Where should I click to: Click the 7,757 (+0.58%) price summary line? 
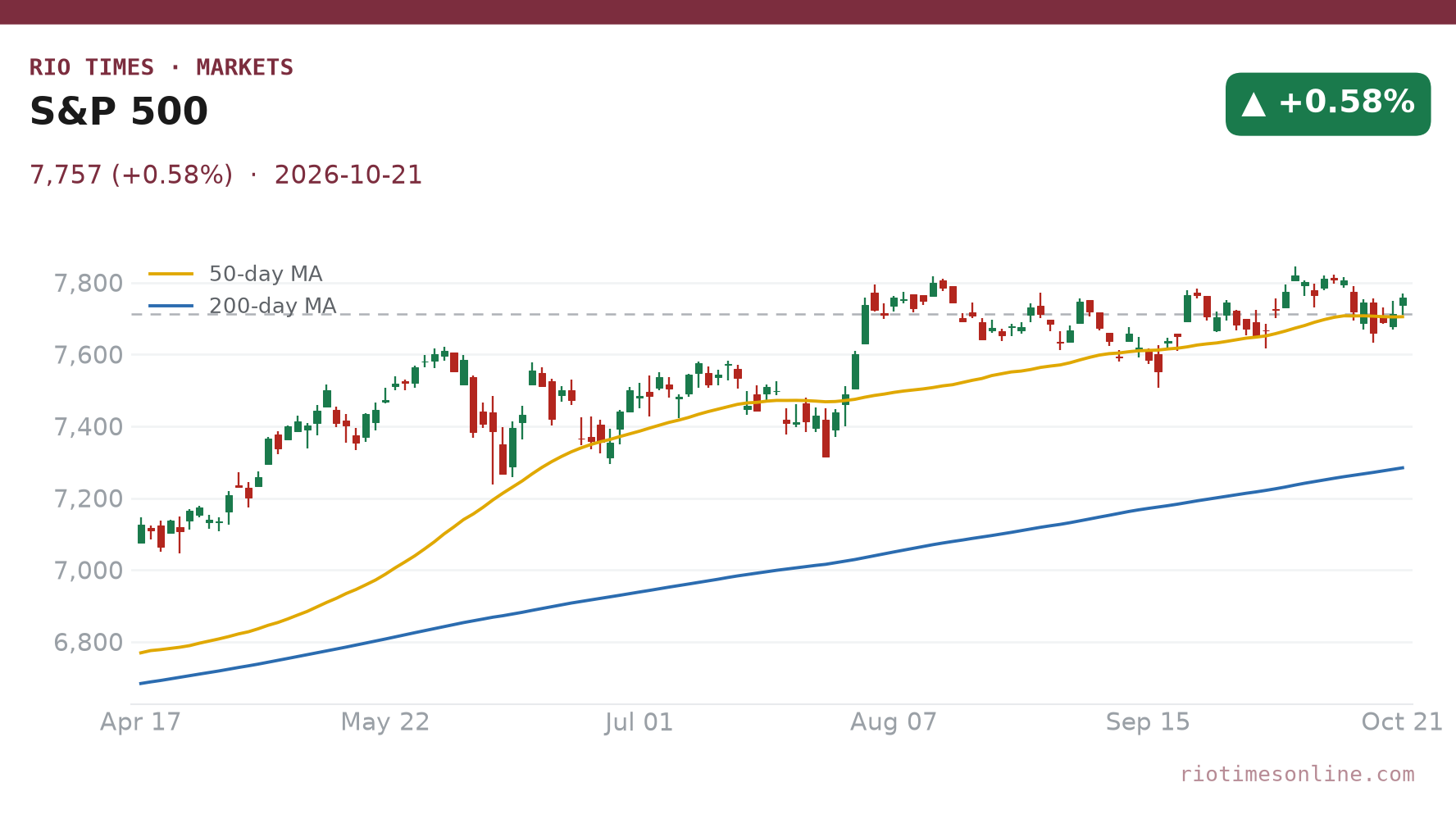(x=225, y=175)
